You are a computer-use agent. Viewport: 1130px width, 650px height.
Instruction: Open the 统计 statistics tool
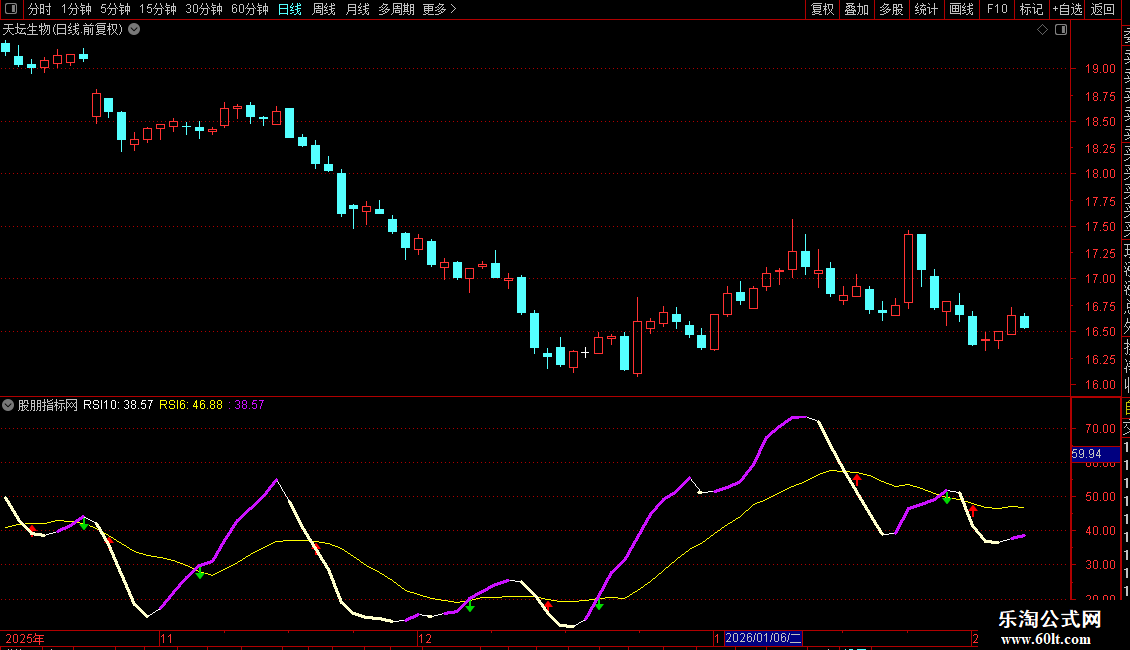click(926, 9)
